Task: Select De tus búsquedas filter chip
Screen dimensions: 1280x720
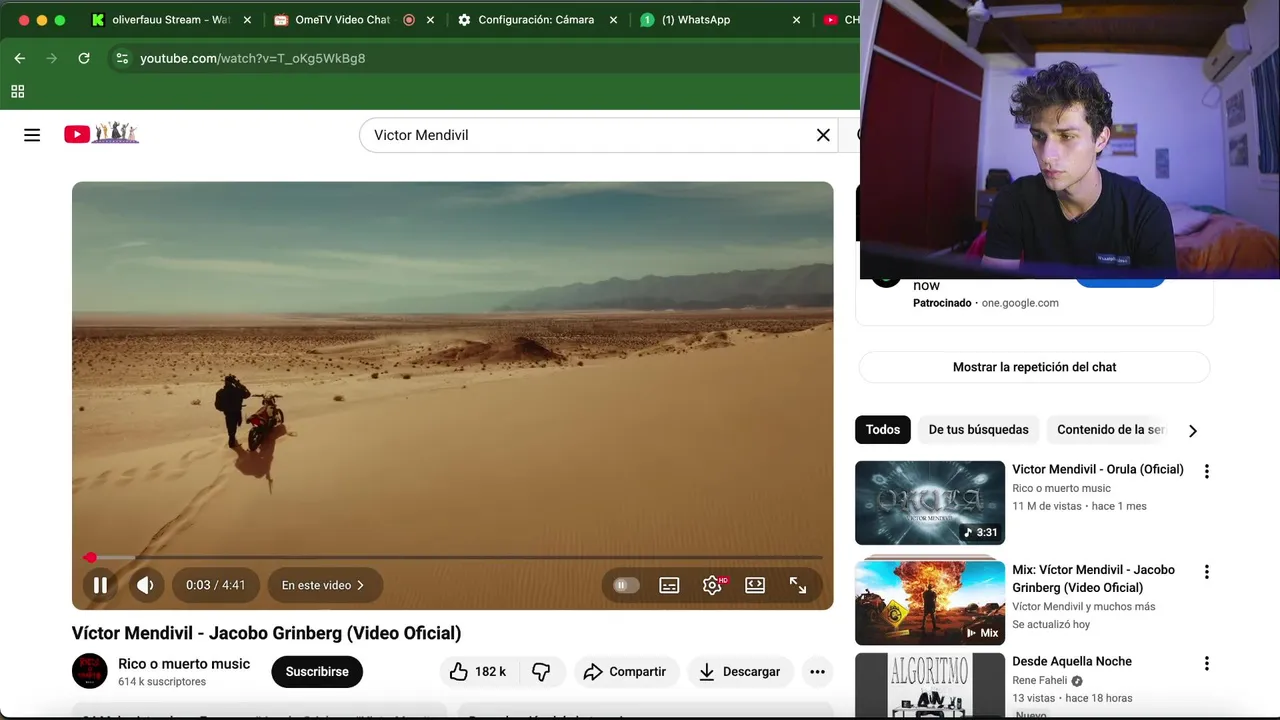Action: tap(978, 430)
